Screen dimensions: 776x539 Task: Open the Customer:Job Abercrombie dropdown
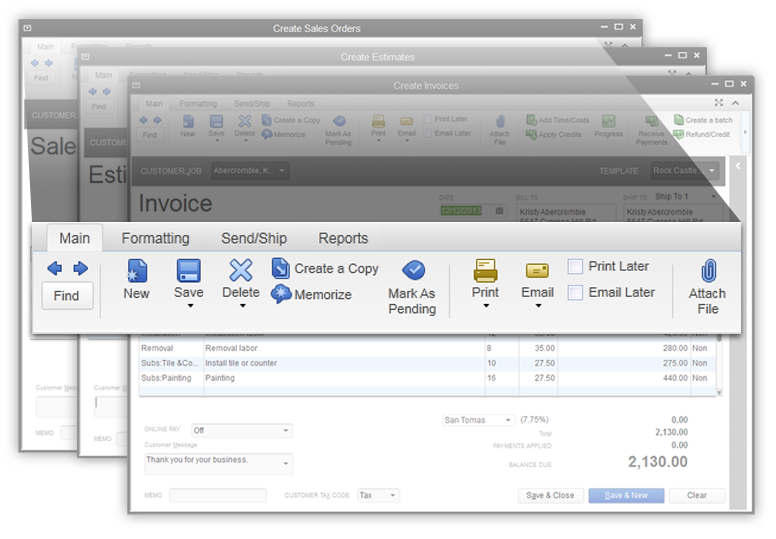[x=250, y=171]
